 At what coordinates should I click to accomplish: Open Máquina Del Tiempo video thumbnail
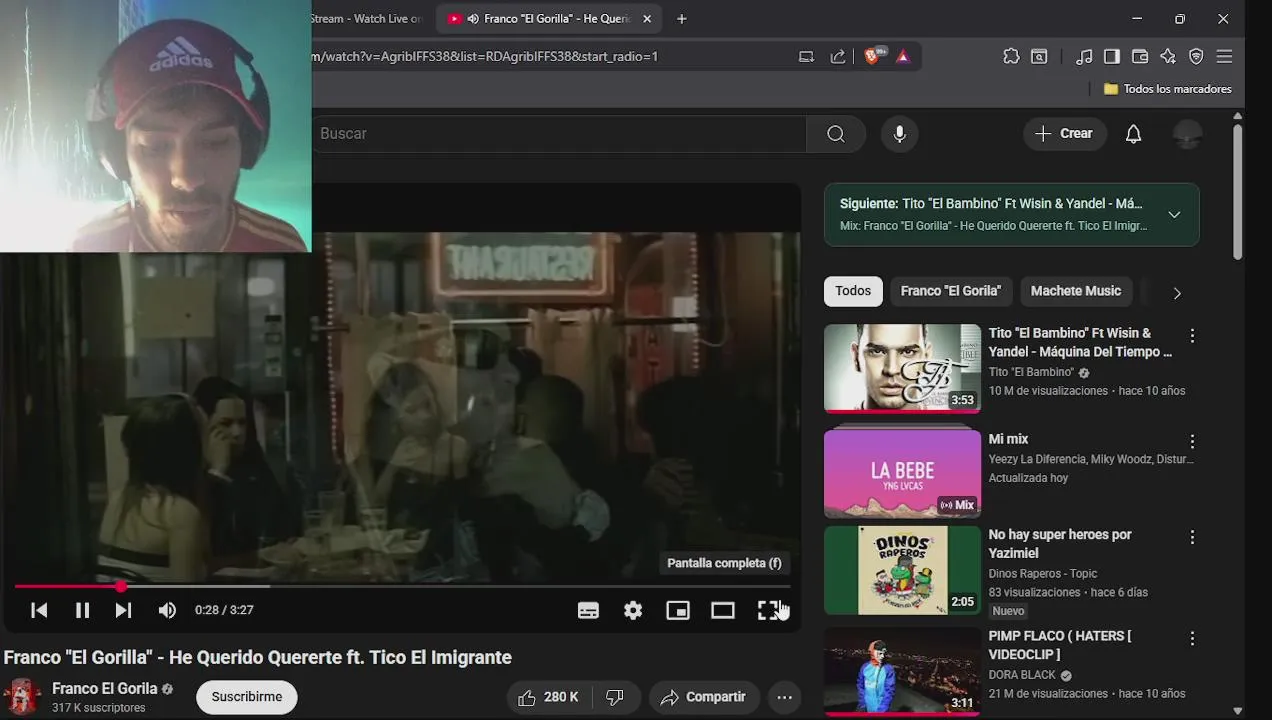pyautogui.click(x=902, y=368)
